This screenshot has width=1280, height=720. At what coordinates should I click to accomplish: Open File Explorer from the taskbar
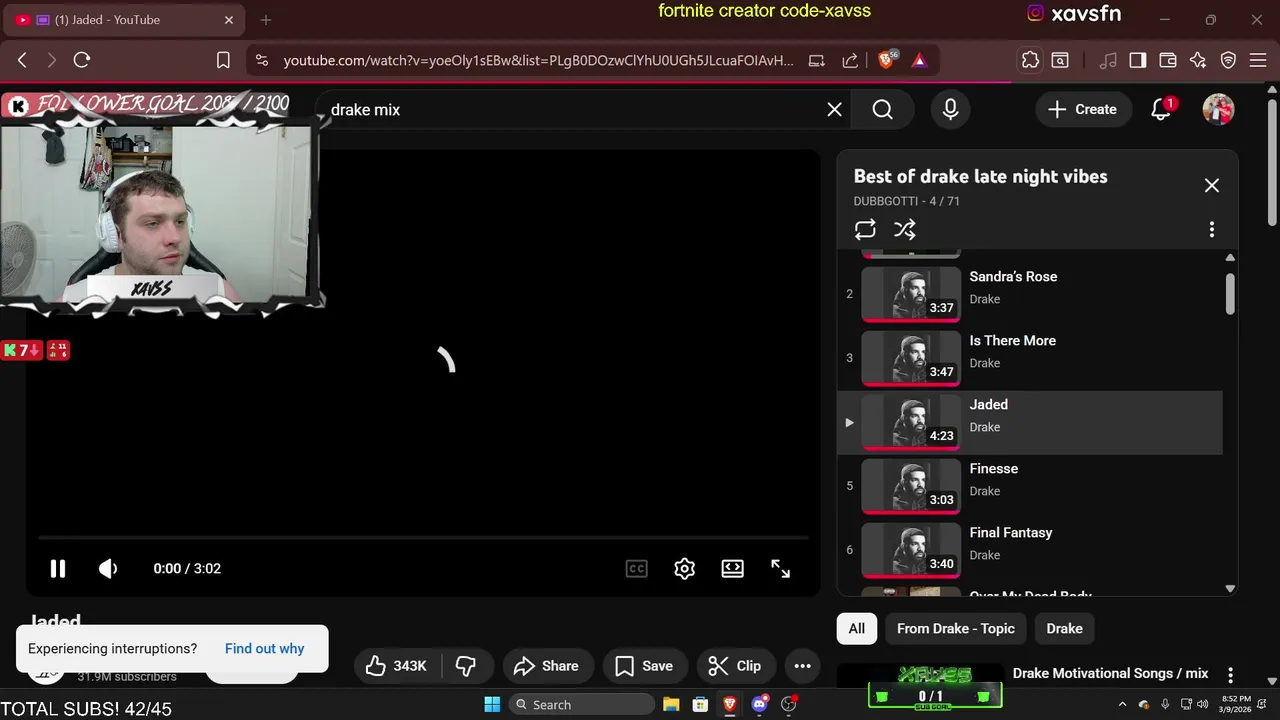(x=671, y=704)
